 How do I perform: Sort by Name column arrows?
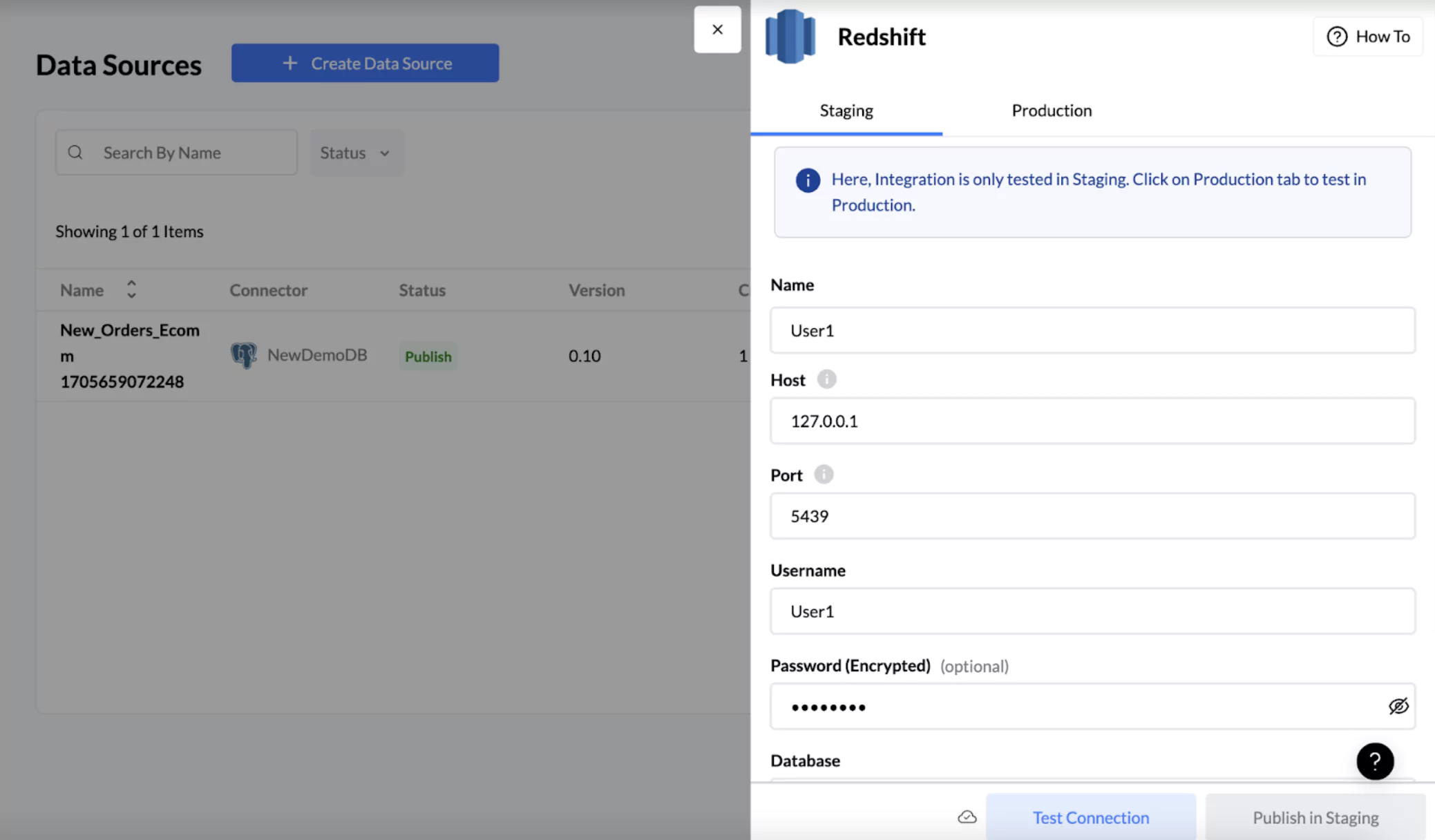click(131, 289)
